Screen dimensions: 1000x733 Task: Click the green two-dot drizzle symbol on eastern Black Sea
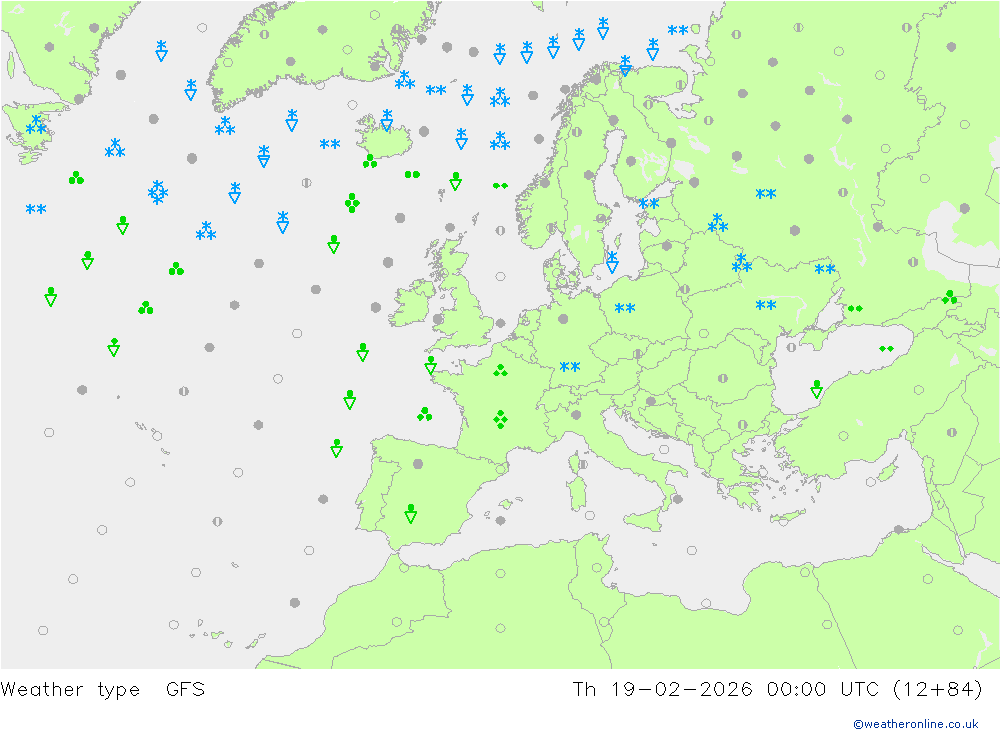886,349
